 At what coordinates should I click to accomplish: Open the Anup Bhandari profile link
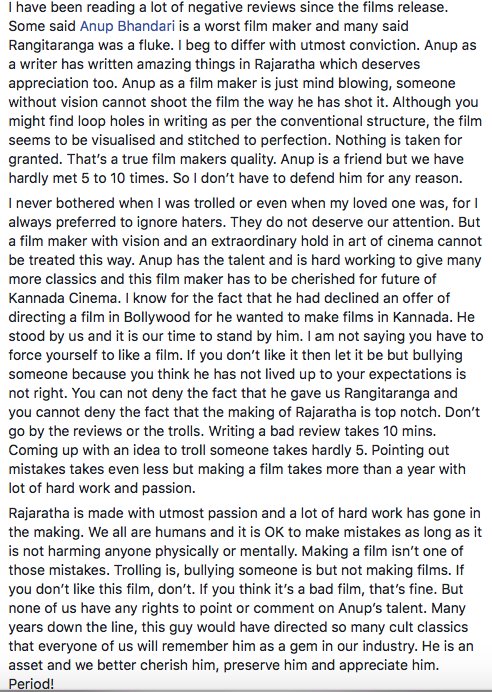(127, 26)
